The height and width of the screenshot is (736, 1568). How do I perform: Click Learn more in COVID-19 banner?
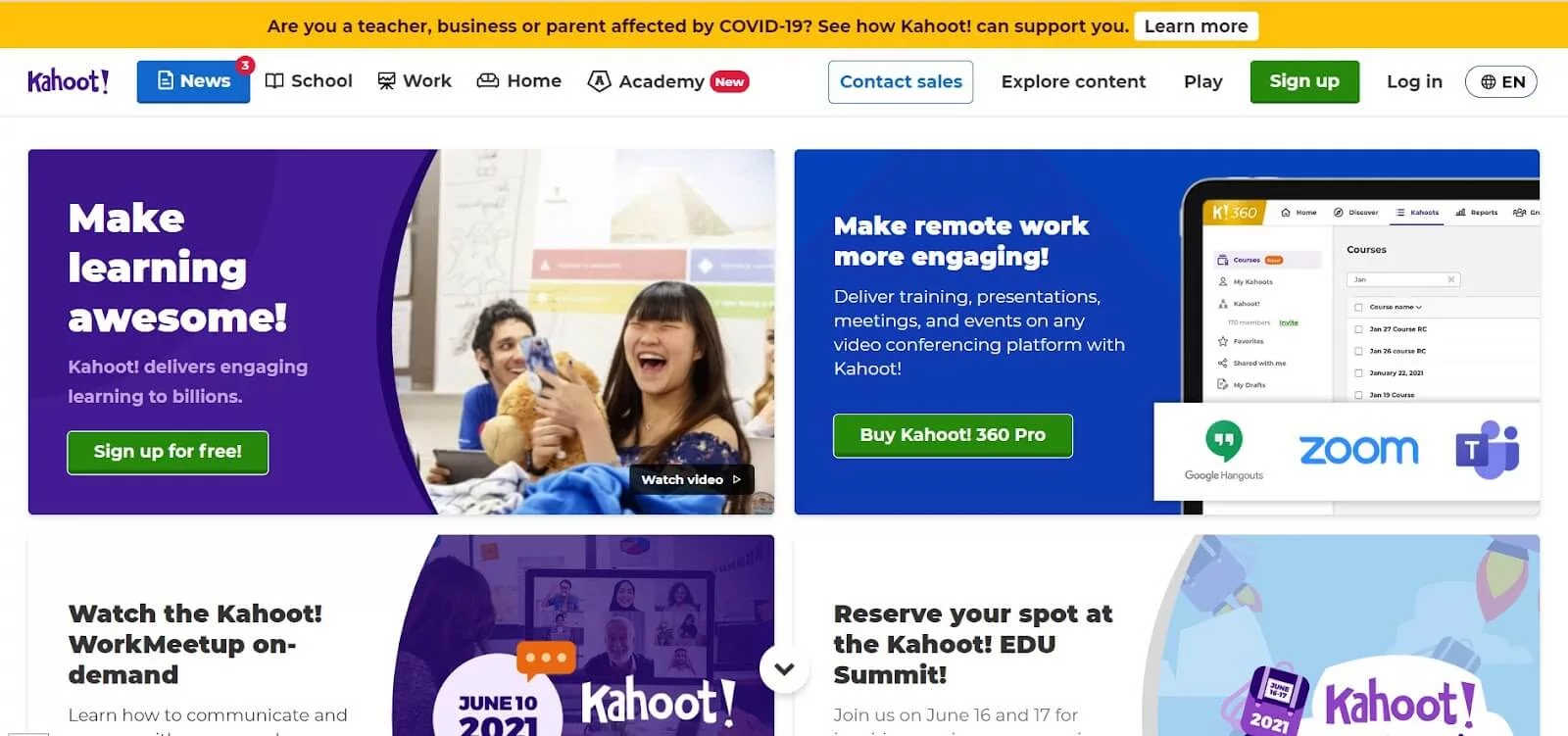(1196, 26)
